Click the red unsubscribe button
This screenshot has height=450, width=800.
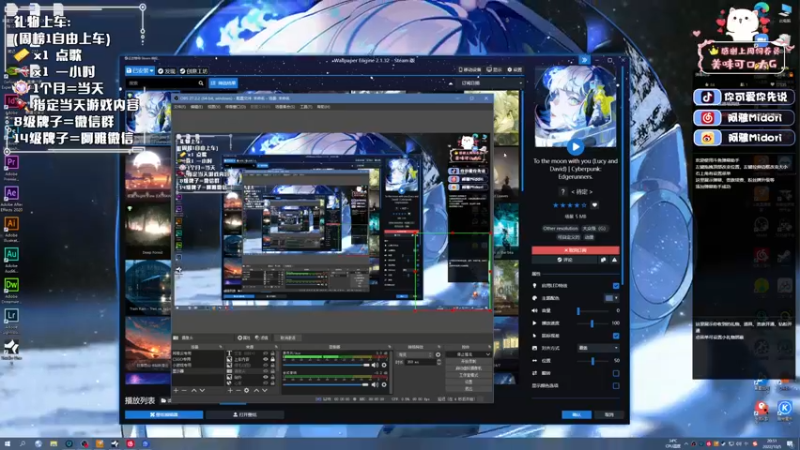pyautogui.click(x=576, y=250)
